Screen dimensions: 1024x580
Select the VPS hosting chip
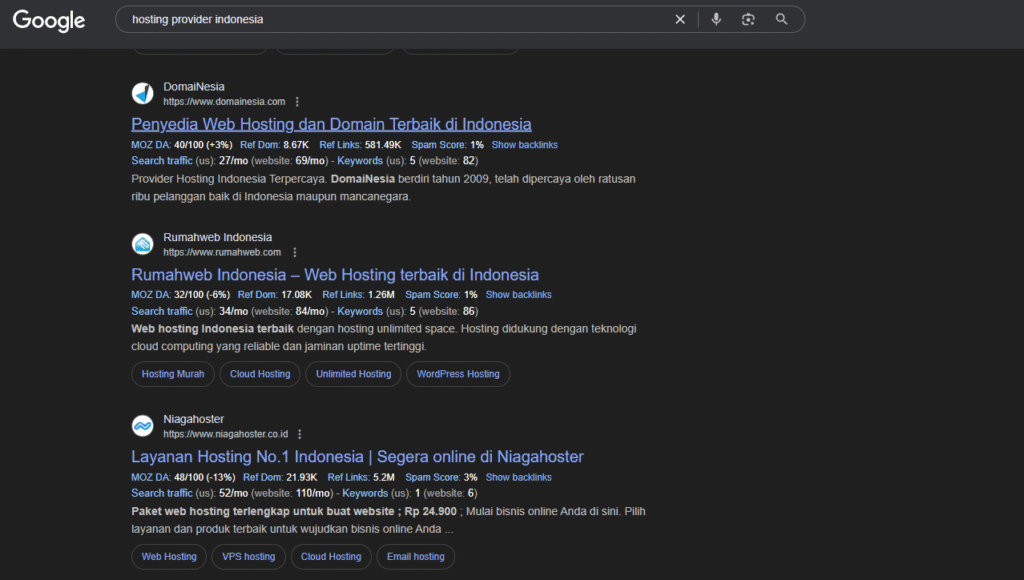(249, 556)
